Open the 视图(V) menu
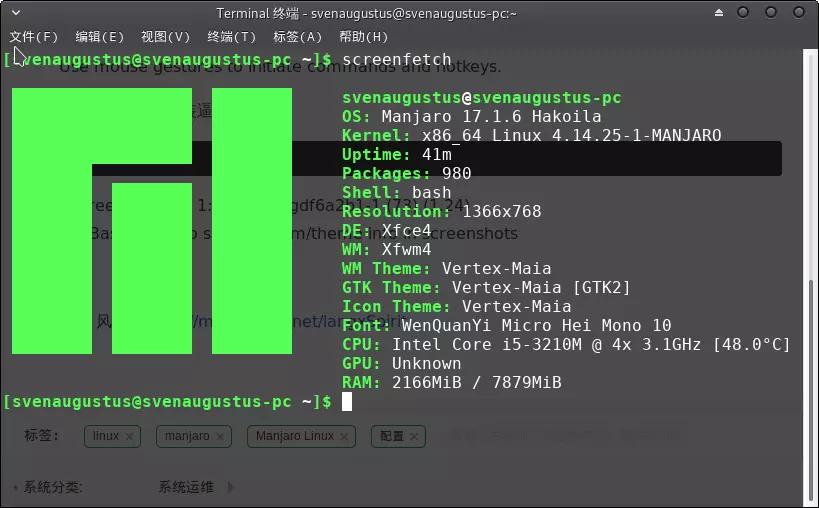This screenshot has width=819, height=508. (x=165, y=37)
